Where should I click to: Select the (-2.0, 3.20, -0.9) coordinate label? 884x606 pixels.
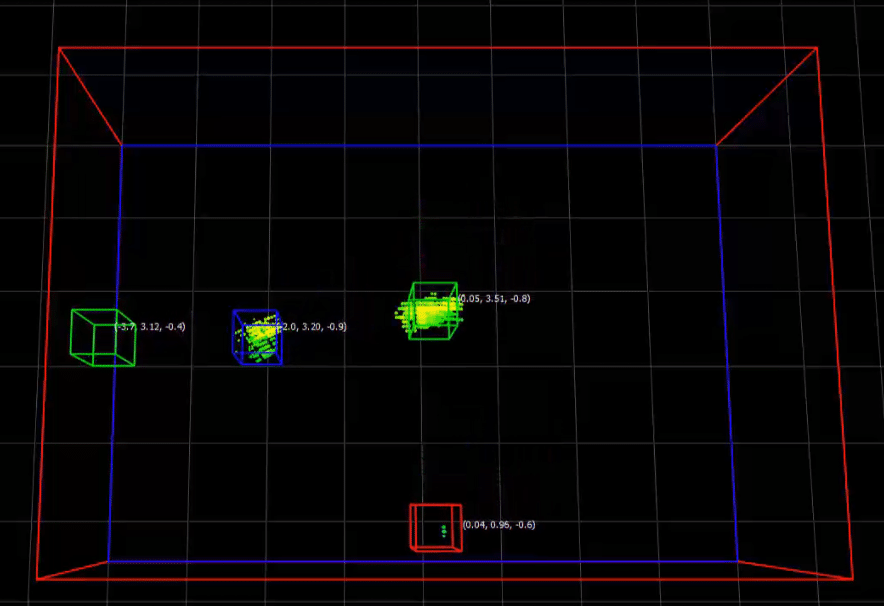click(x=313, y=327)
